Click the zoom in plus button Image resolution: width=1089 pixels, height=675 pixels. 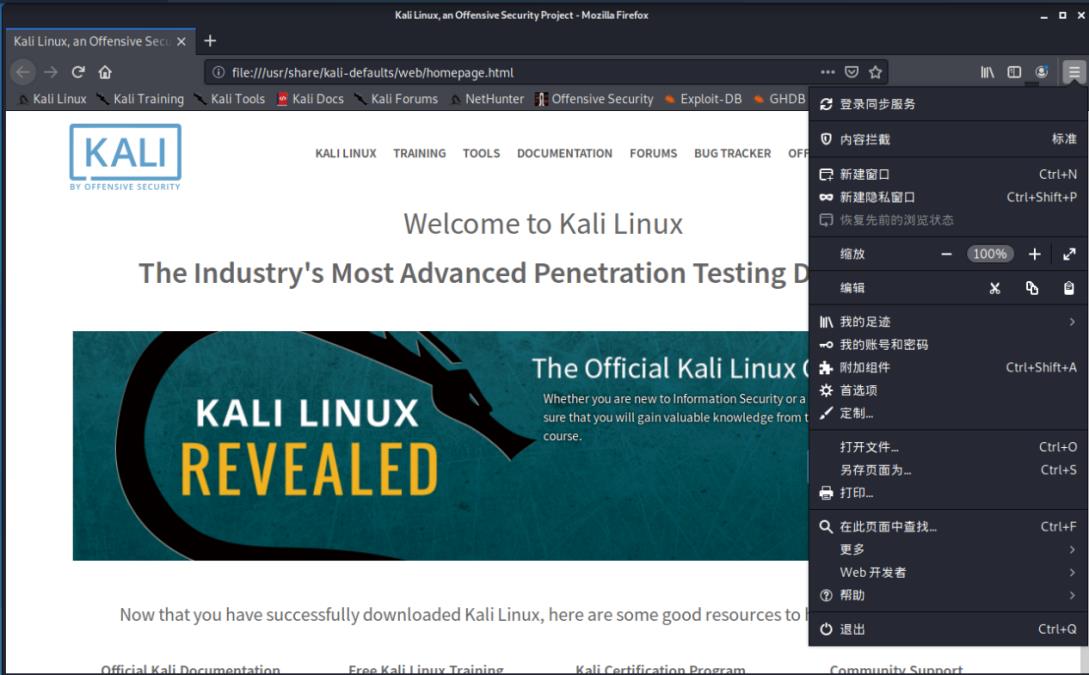point(1034,254)
